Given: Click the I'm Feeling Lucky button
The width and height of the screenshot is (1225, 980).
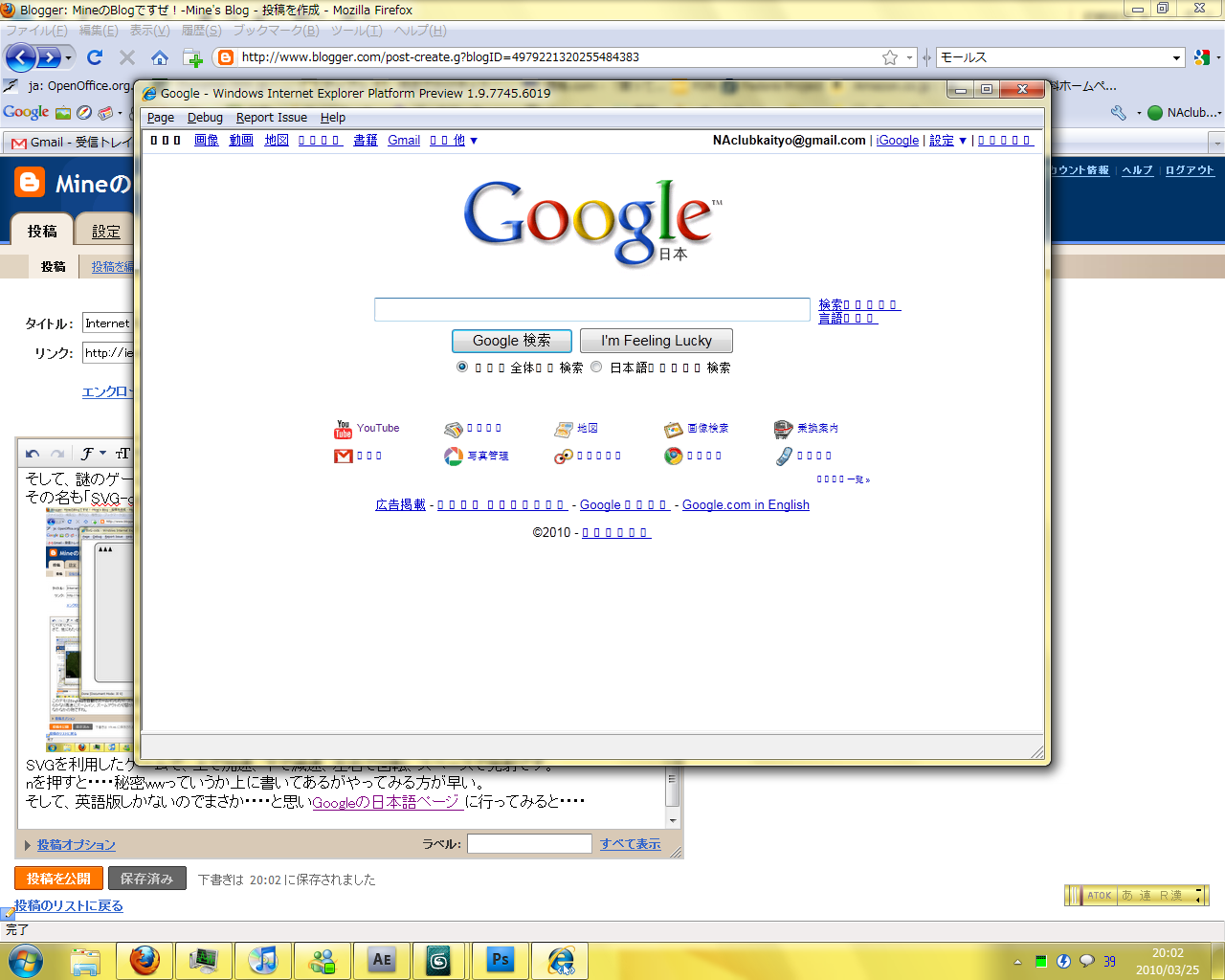Looking at the screenshot, I should point(657,341).
